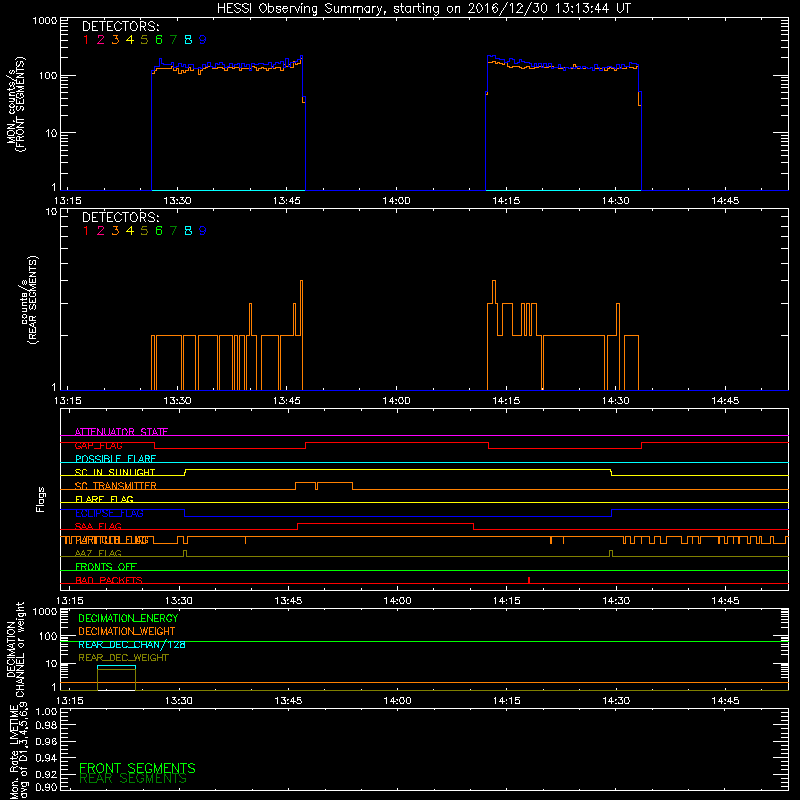Screen dimensions: 800x800
Task: Select the 'DETECTORS:' label in the rear segments panel
Action: click(120, 218)
